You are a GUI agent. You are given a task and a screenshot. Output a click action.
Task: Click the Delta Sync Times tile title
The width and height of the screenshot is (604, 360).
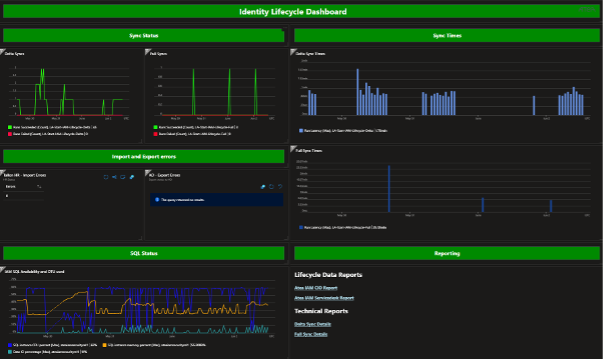[310, 54]
